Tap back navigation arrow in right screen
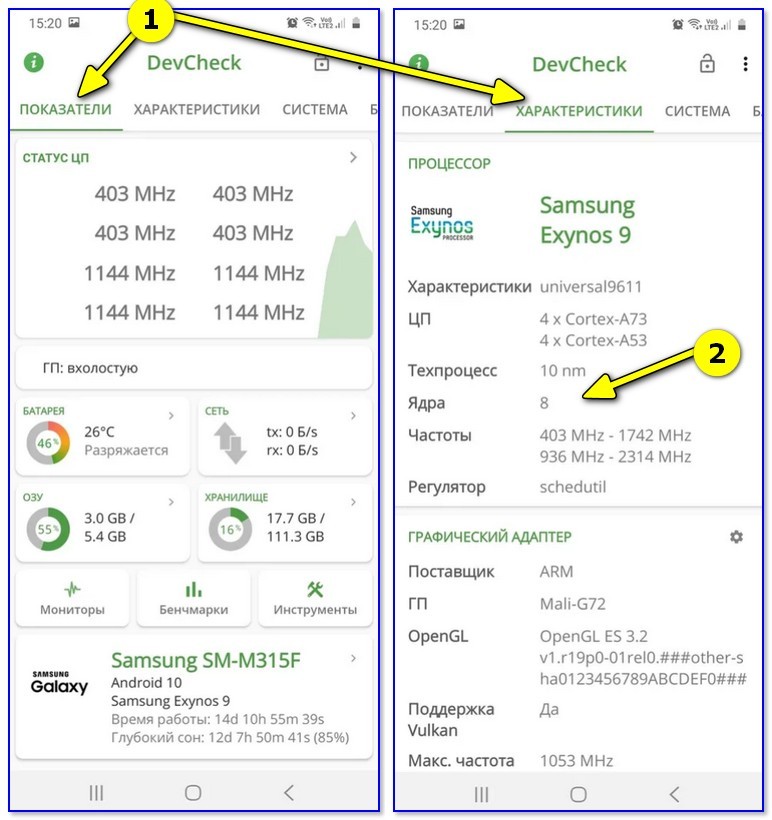772x820 pixels. tap(674, 794)
